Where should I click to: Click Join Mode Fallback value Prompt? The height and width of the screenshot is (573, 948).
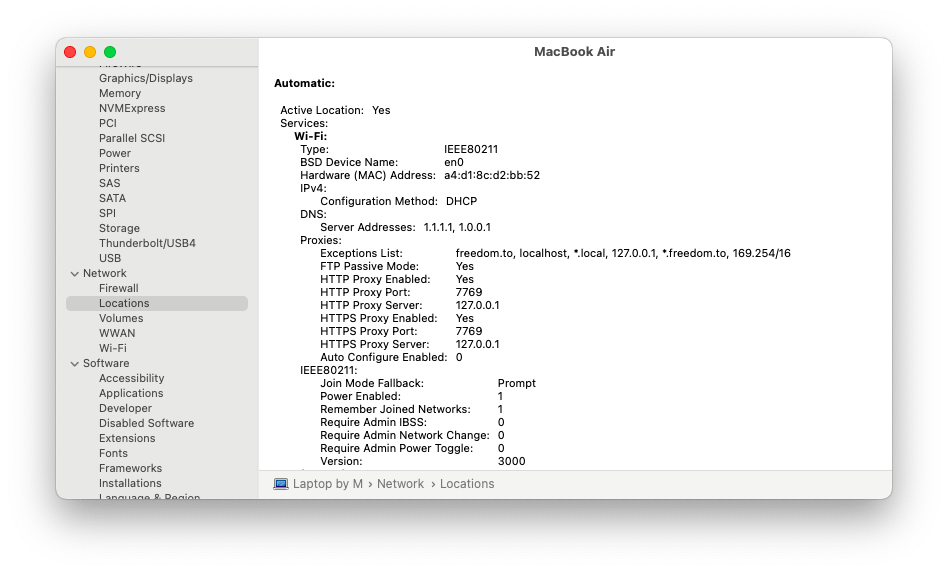(516, 383)
